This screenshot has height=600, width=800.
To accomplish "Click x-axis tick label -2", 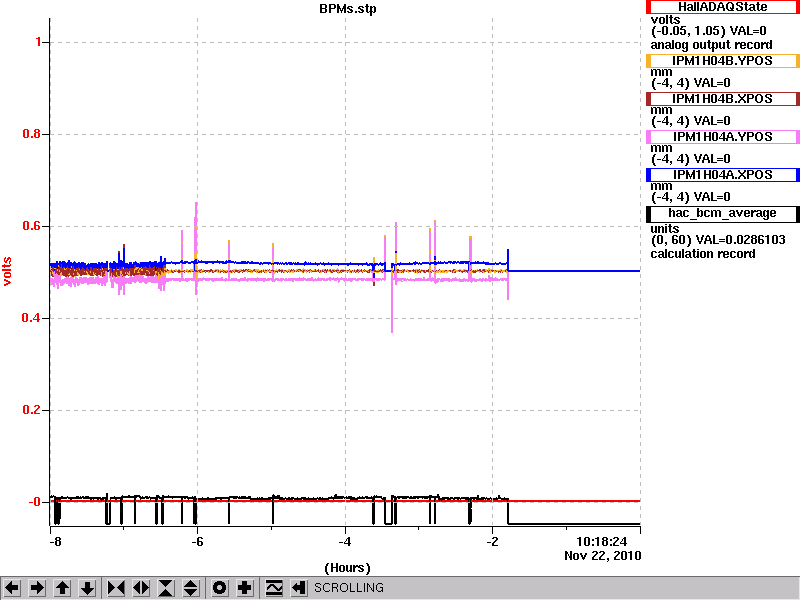I will (x=492, y=542).
